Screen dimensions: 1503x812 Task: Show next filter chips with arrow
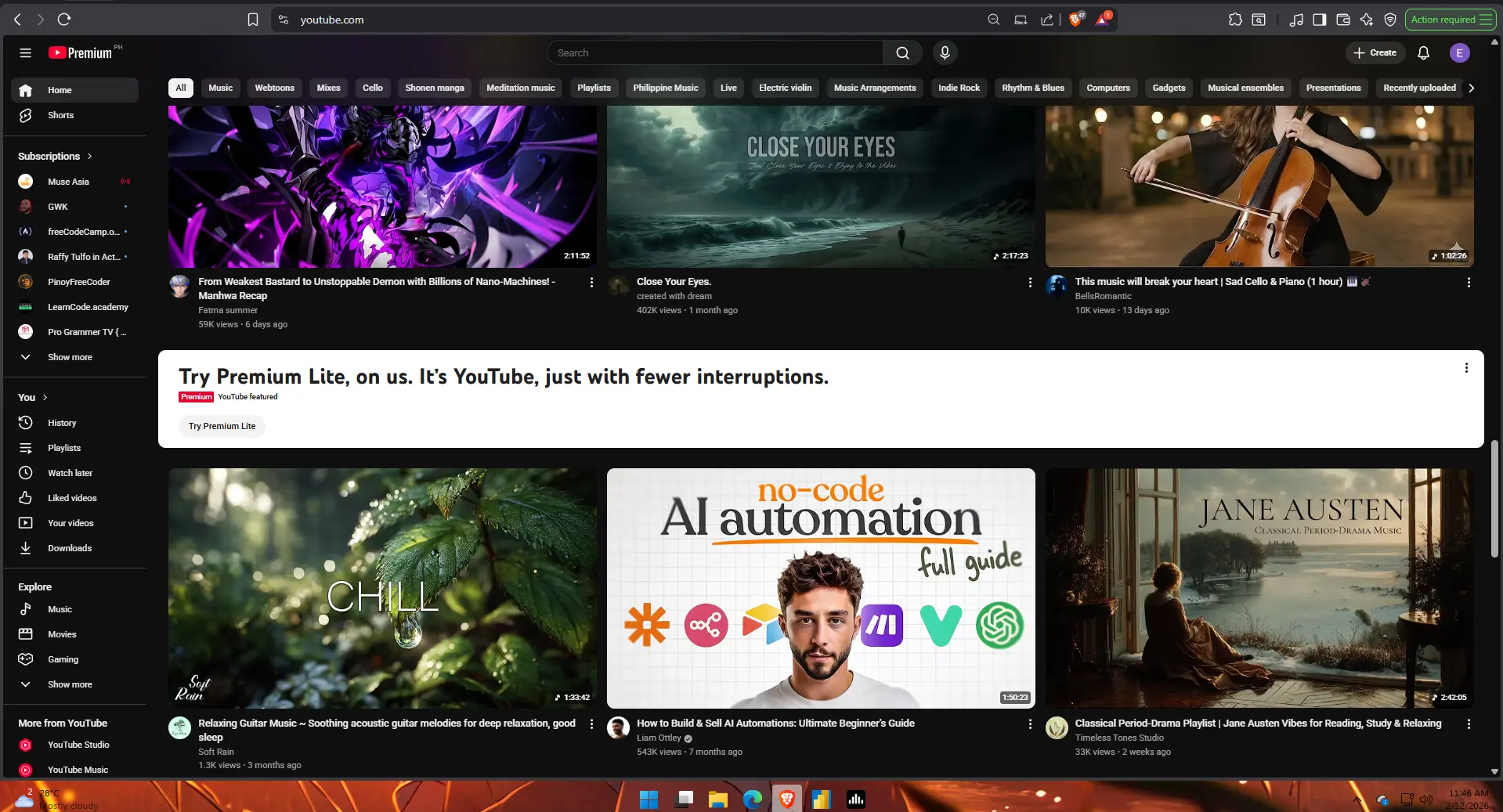click(x=1471, y=88)
